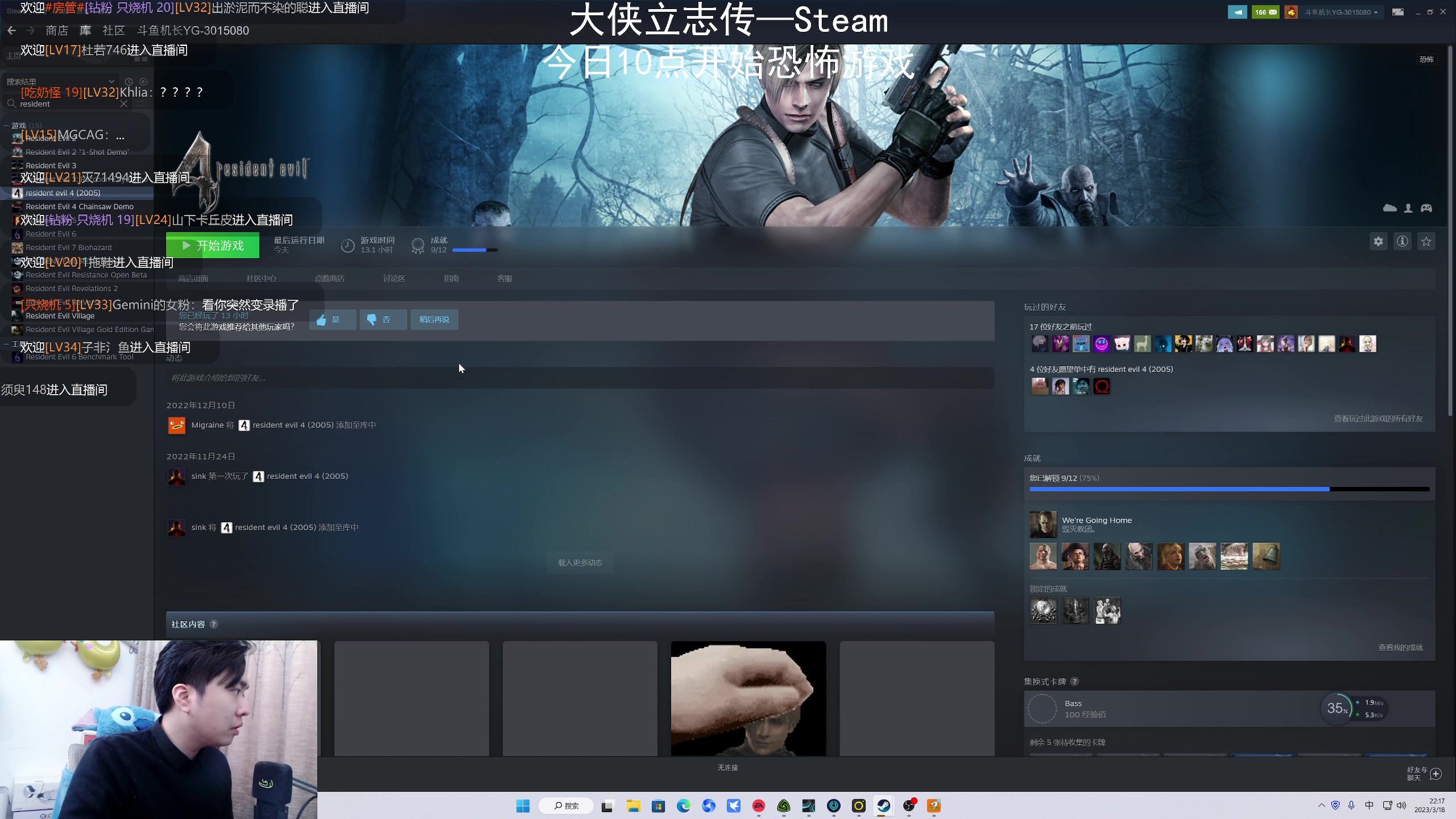Open Steam icon in the taskbar
This screenshot has height=819, width=1456.
click(x=884, y=806)
